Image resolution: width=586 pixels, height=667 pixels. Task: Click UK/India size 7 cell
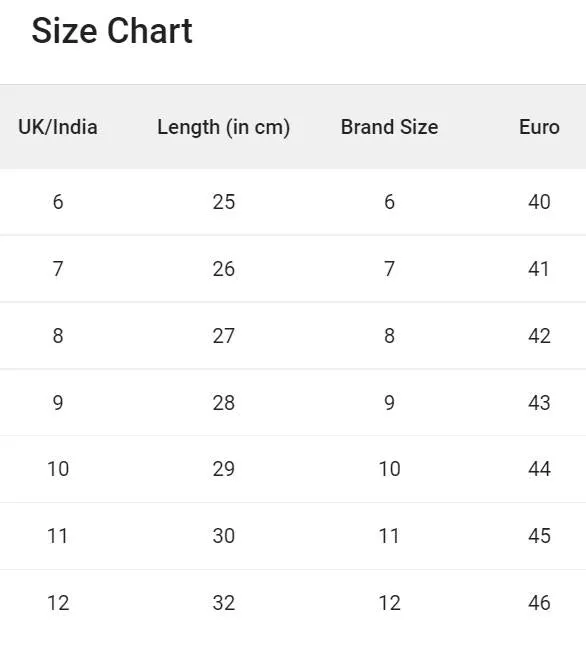click(58, 269)
